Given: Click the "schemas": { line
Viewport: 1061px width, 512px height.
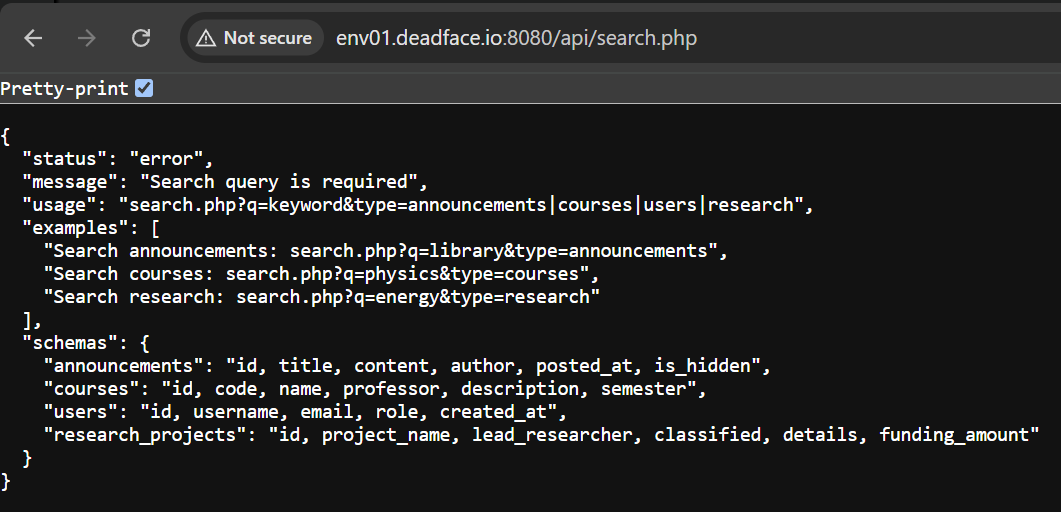Looking at the screenshot, I should (86, 343).
